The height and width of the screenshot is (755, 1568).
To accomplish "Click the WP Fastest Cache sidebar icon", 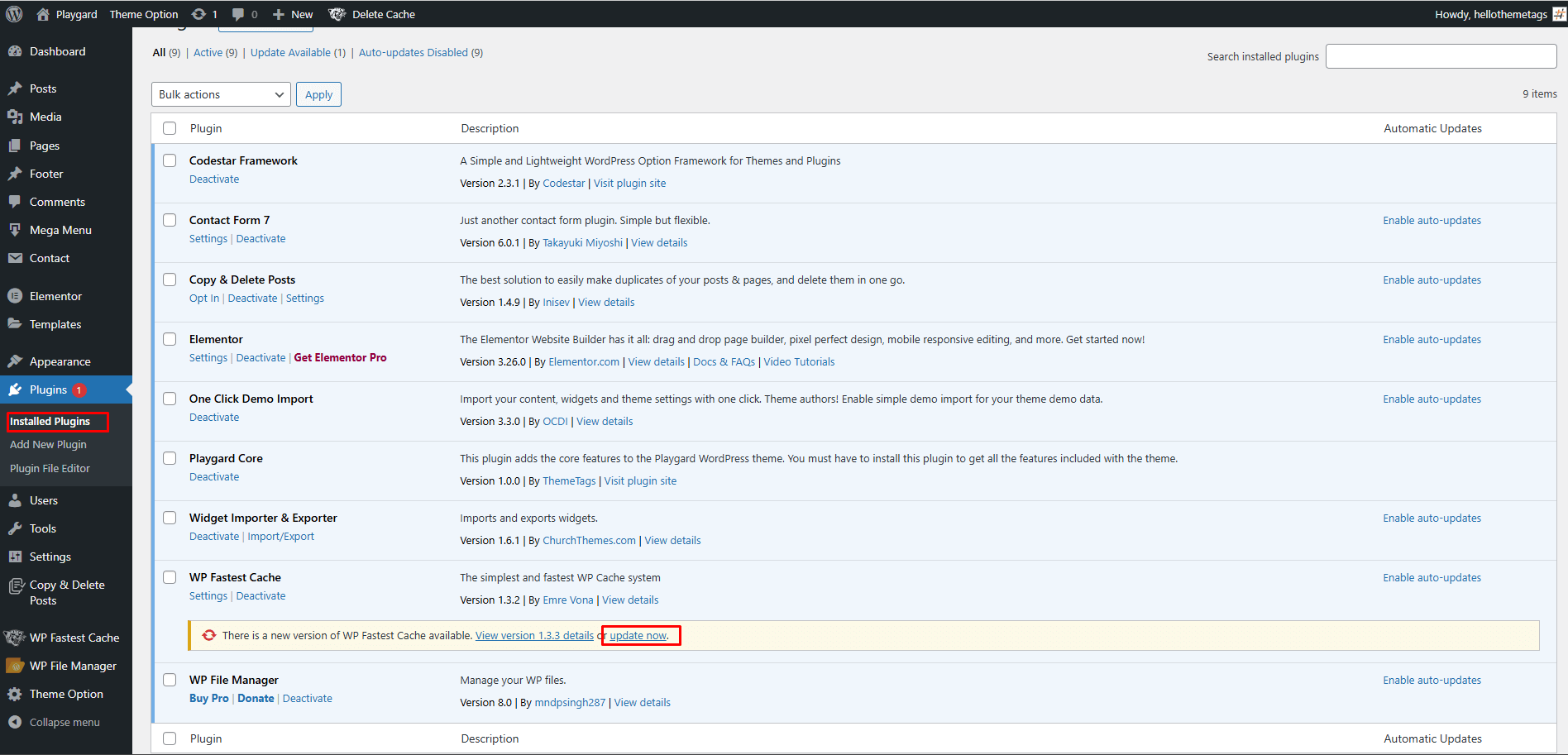I will (15, 638).
